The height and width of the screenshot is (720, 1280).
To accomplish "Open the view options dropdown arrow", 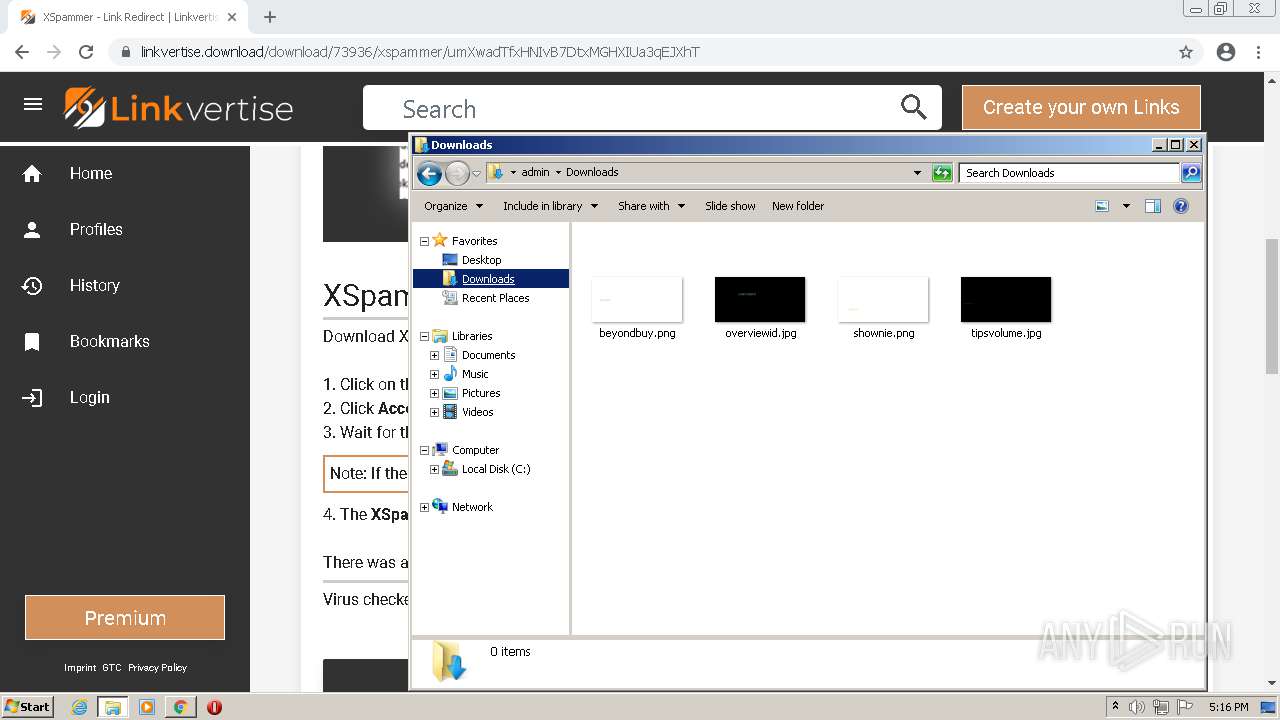I will [x=1126, y=206].
